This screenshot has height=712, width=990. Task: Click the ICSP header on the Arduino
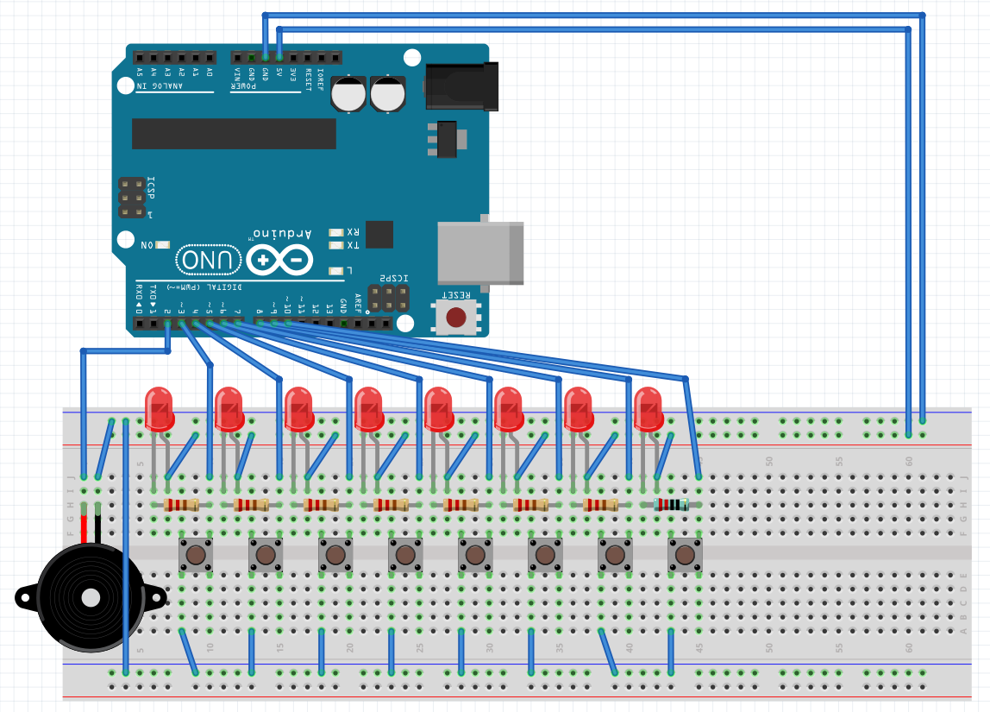[133, 196]
